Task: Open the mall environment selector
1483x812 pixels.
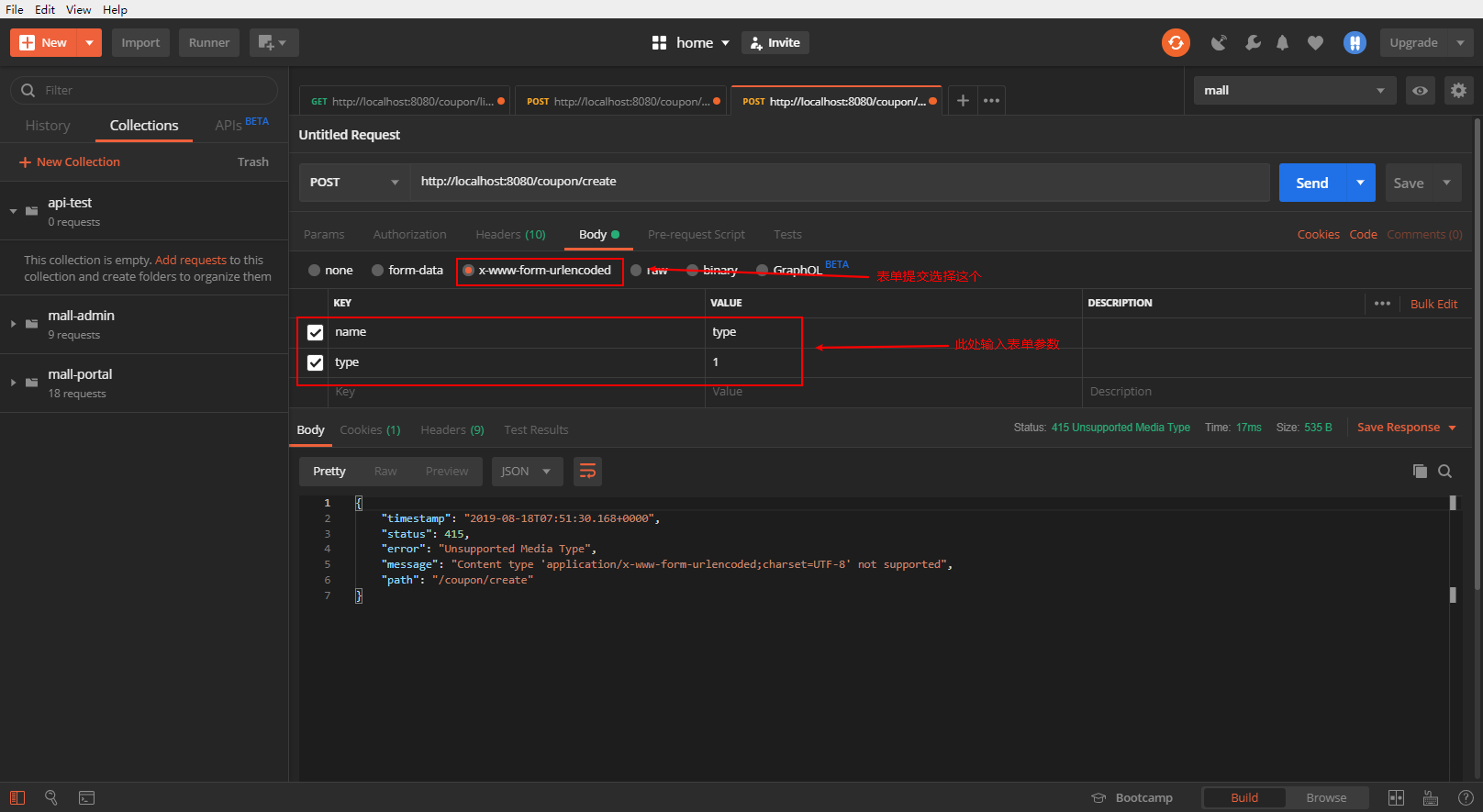Action: pyautogui.click(x=1294, y=91)
